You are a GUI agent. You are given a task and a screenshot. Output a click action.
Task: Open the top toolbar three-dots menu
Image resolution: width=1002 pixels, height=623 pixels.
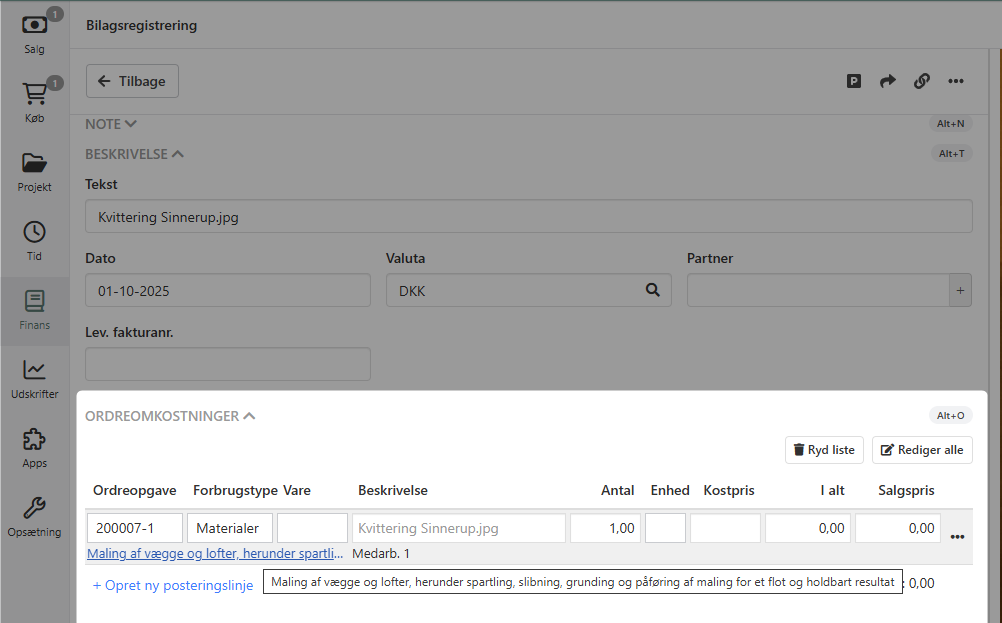point(956,81)
